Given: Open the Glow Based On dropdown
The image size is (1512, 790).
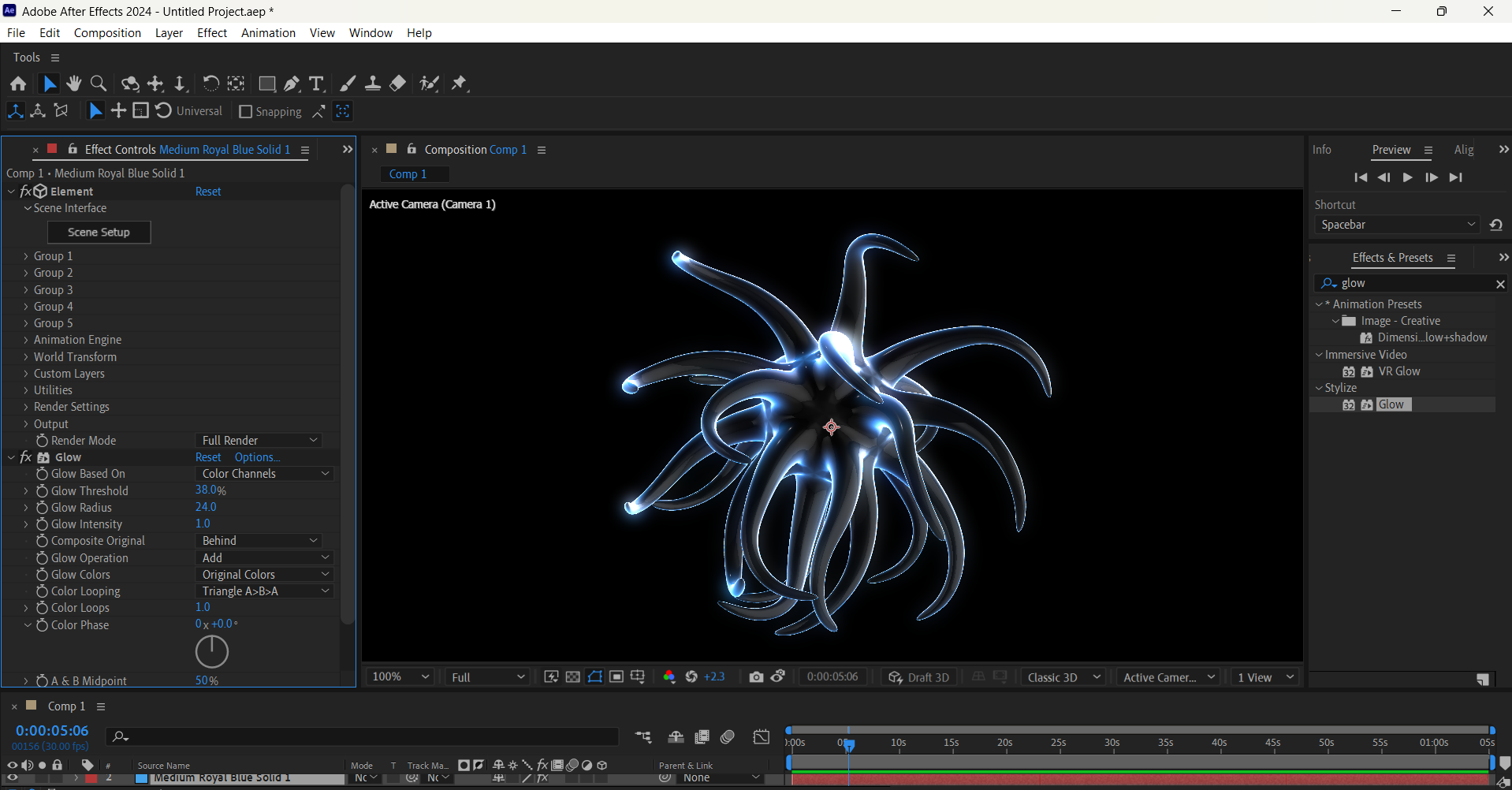Looking at the screenshot, I should [x=264, y=473].
